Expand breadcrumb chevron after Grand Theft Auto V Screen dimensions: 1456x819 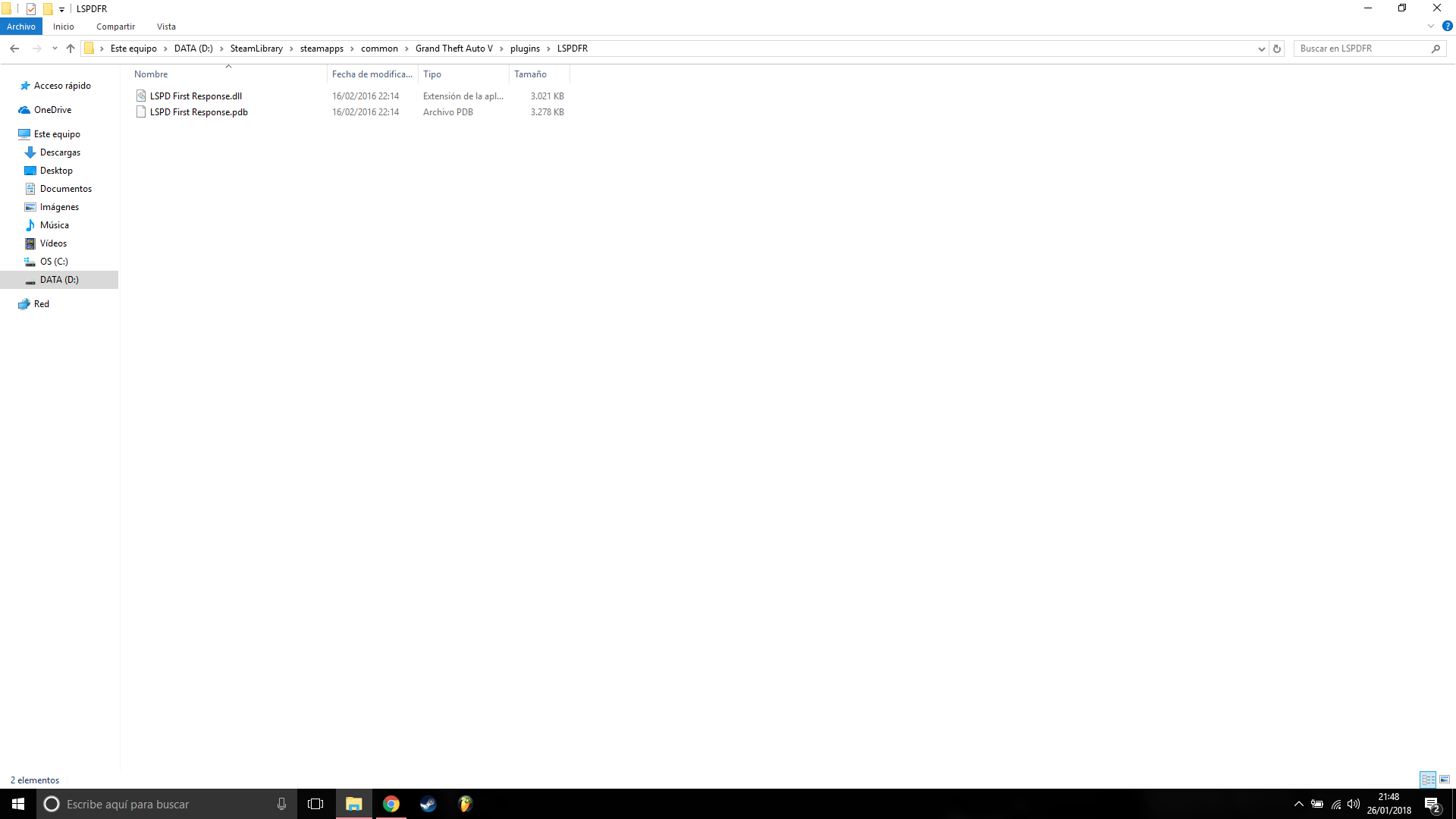[x=501, y=49]
